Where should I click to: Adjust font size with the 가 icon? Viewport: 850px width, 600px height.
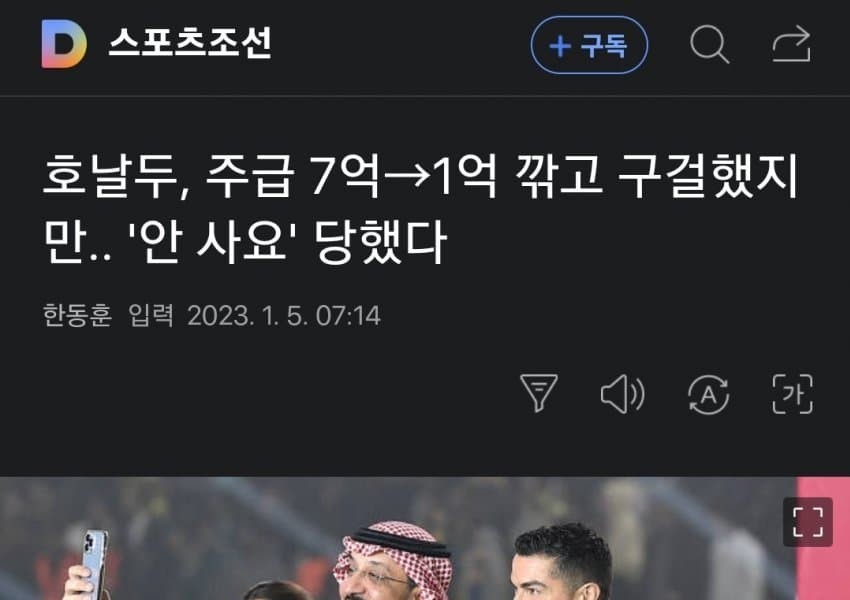792,394
